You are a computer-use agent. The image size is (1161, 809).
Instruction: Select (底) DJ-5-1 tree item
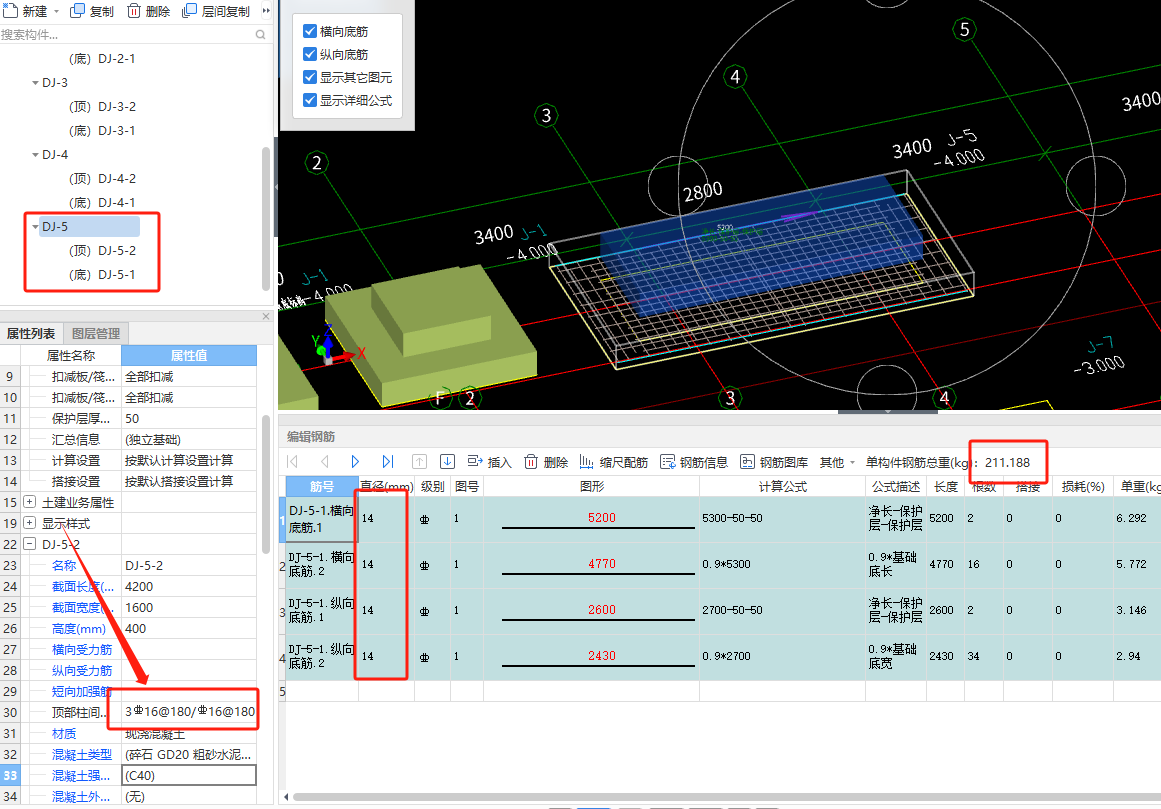point(102,275)
